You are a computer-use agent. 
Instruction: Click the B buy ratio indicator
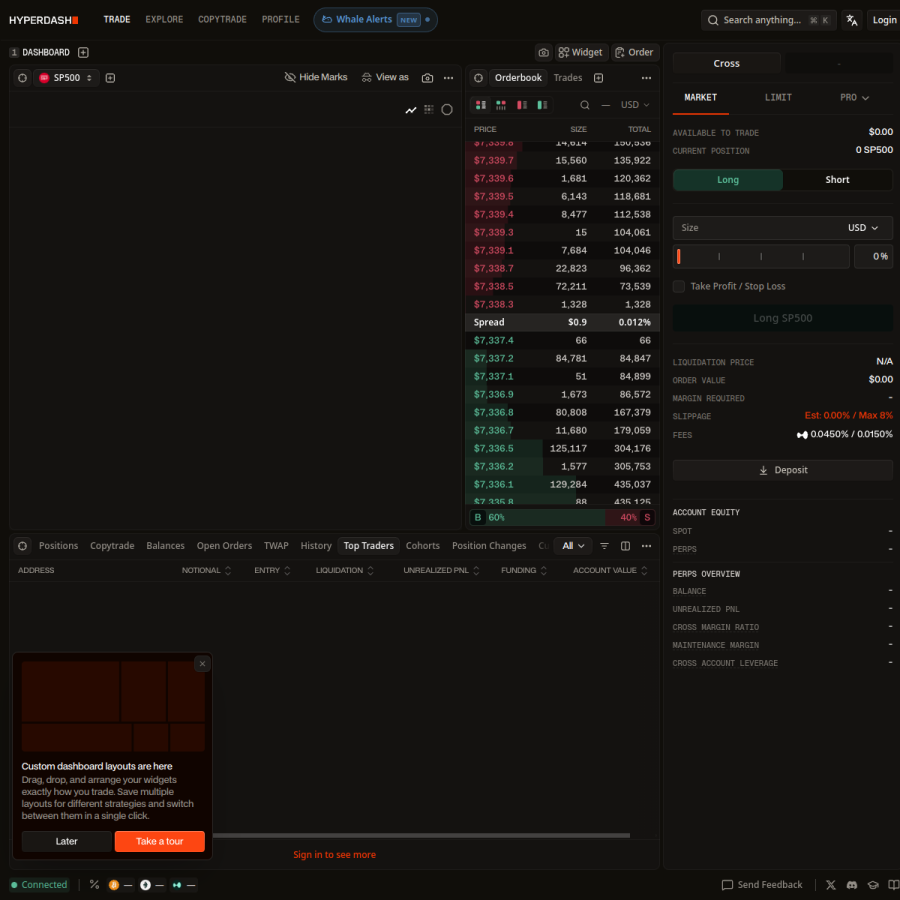pos(478,517)
